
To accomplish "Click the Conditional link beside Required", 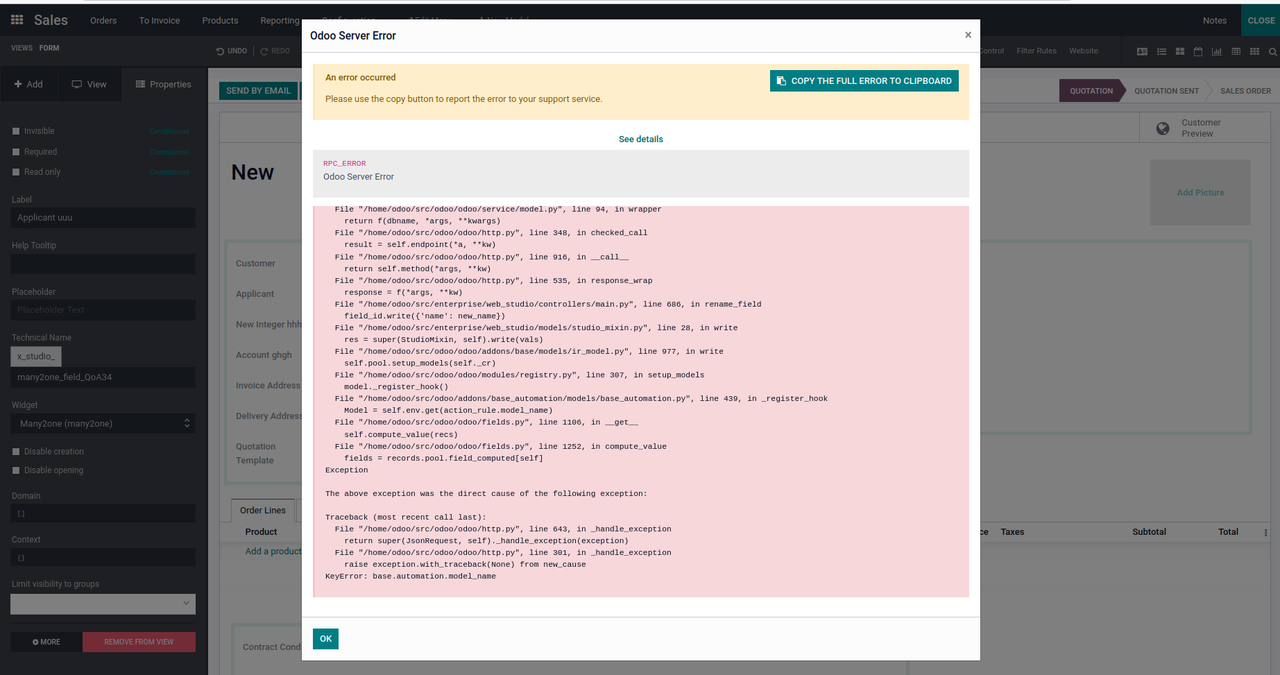I will pyautogui.click(x=169, y=152).
